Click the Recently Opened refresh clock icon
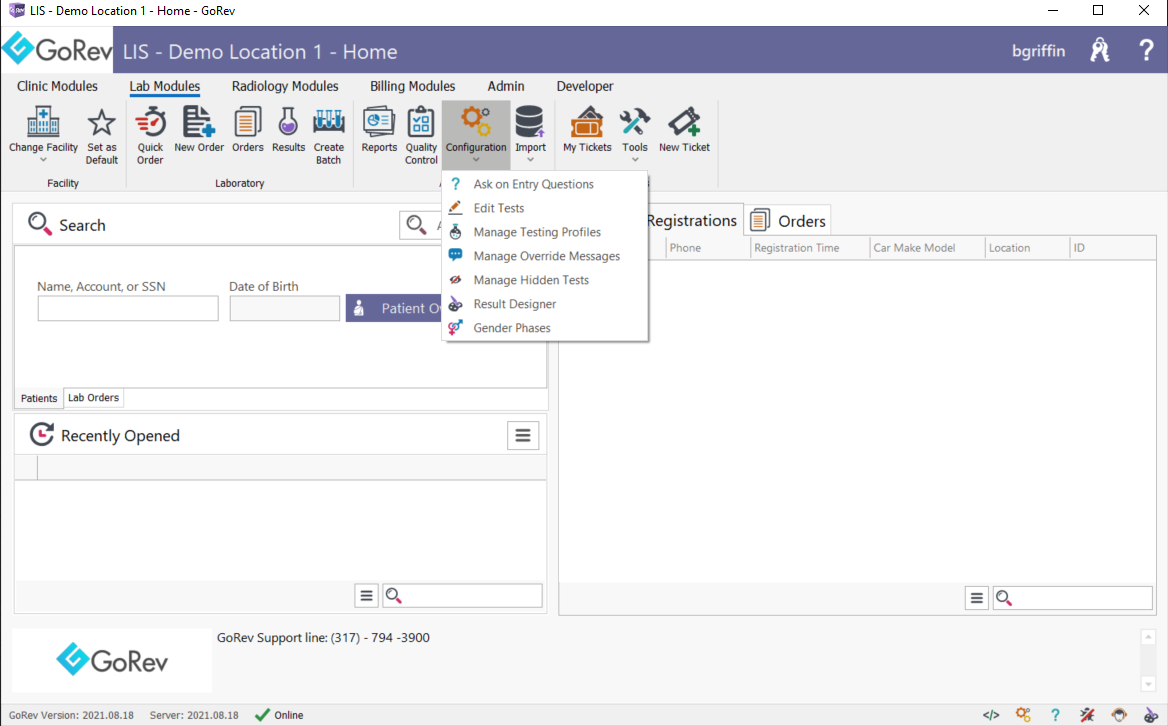 [42, 435]
